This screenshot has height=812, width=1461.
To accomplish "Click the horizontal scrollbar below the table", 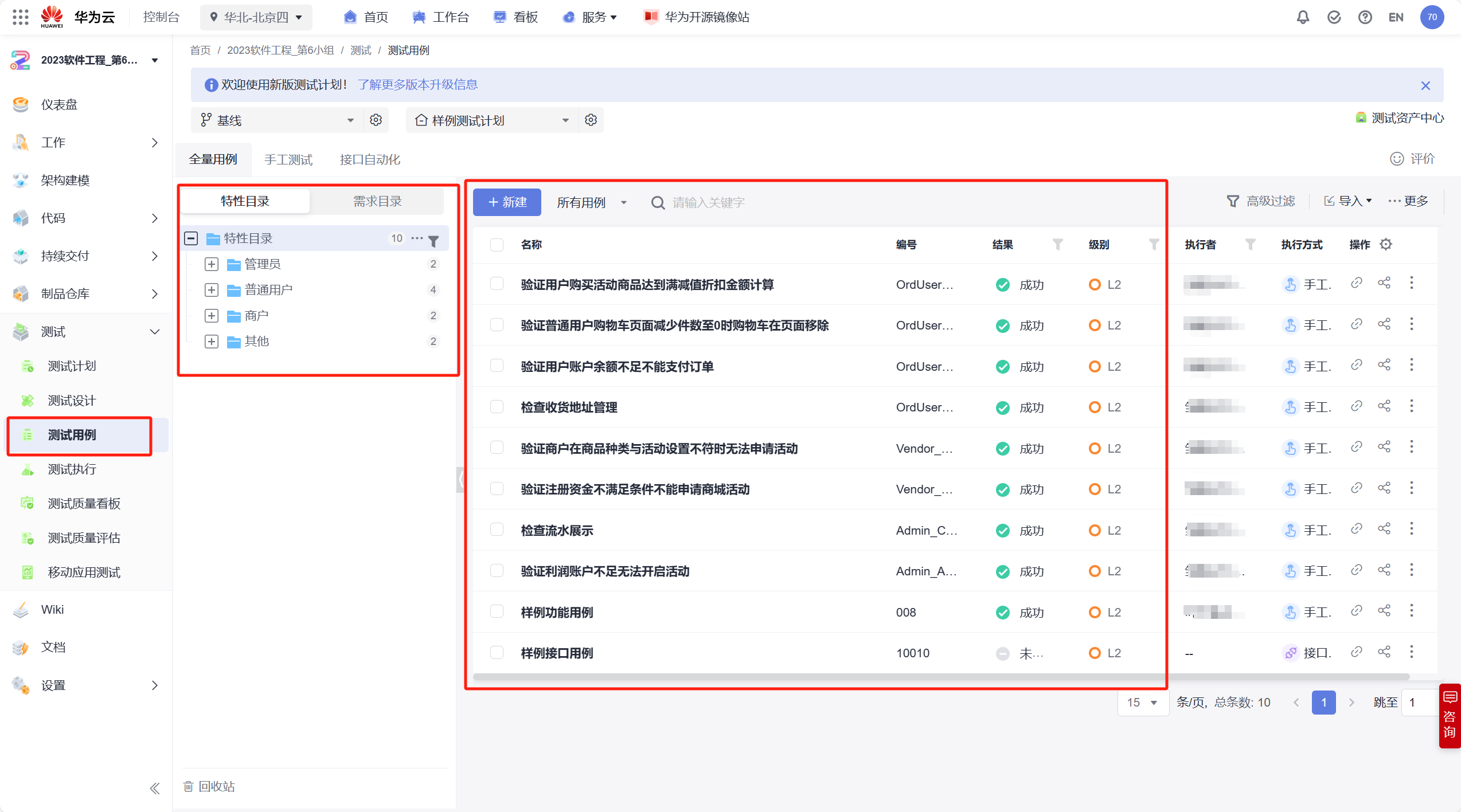I will pos(940,677).
